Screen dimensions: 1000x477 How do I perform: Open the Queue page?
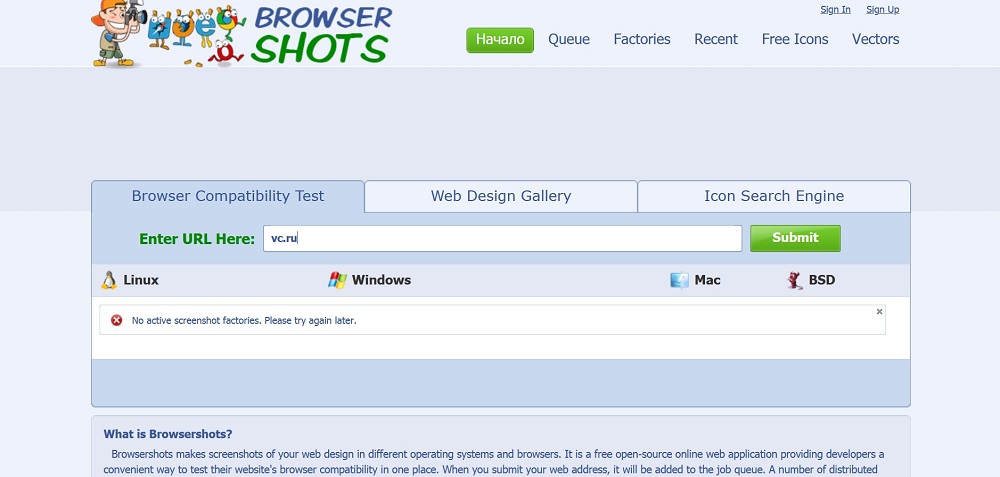click(569, 40)
